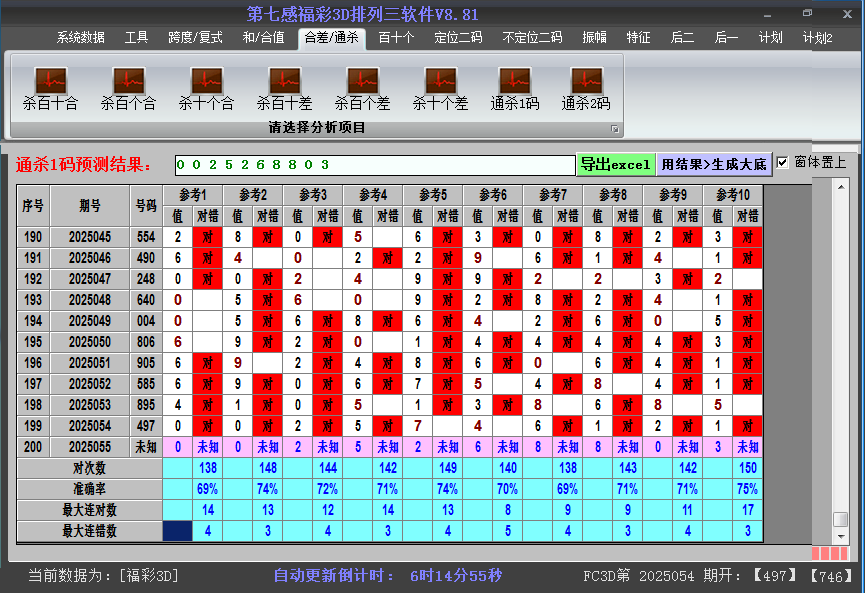Open the 杀十个差 analysis icon

[x=440, y=88]
